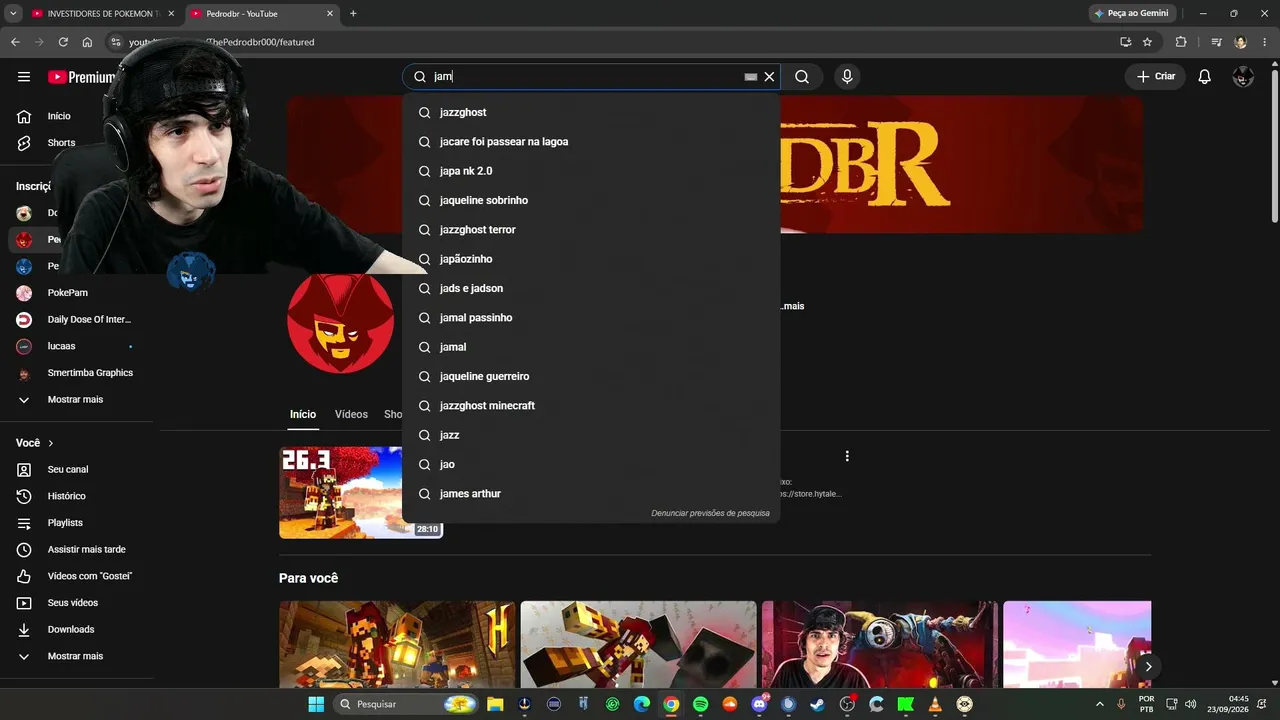Open the tab search dropdown arrow
The image size is (1280, 720).
coord(13,14)
